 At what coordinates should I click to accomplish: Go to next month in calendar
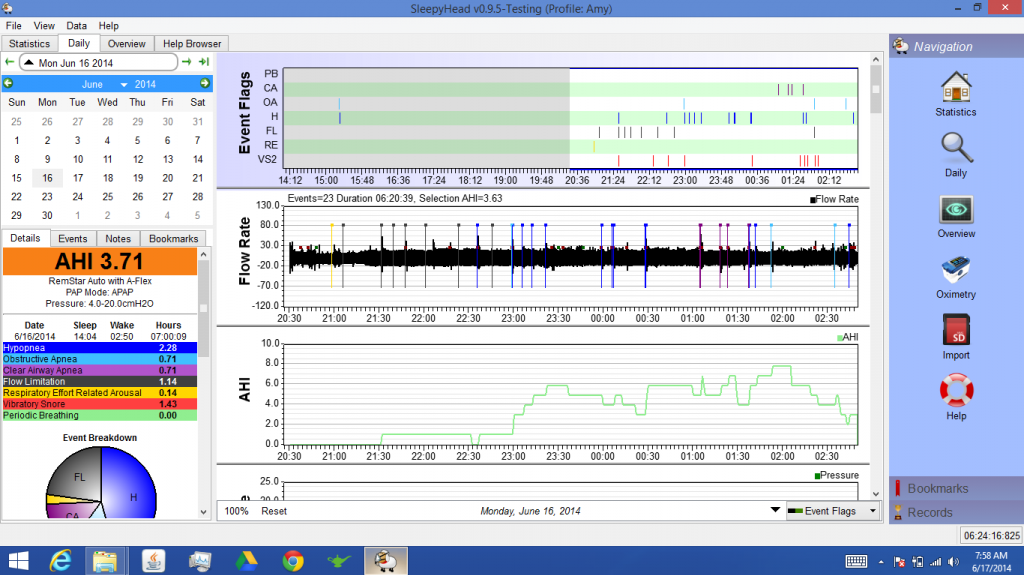point(204,84)
